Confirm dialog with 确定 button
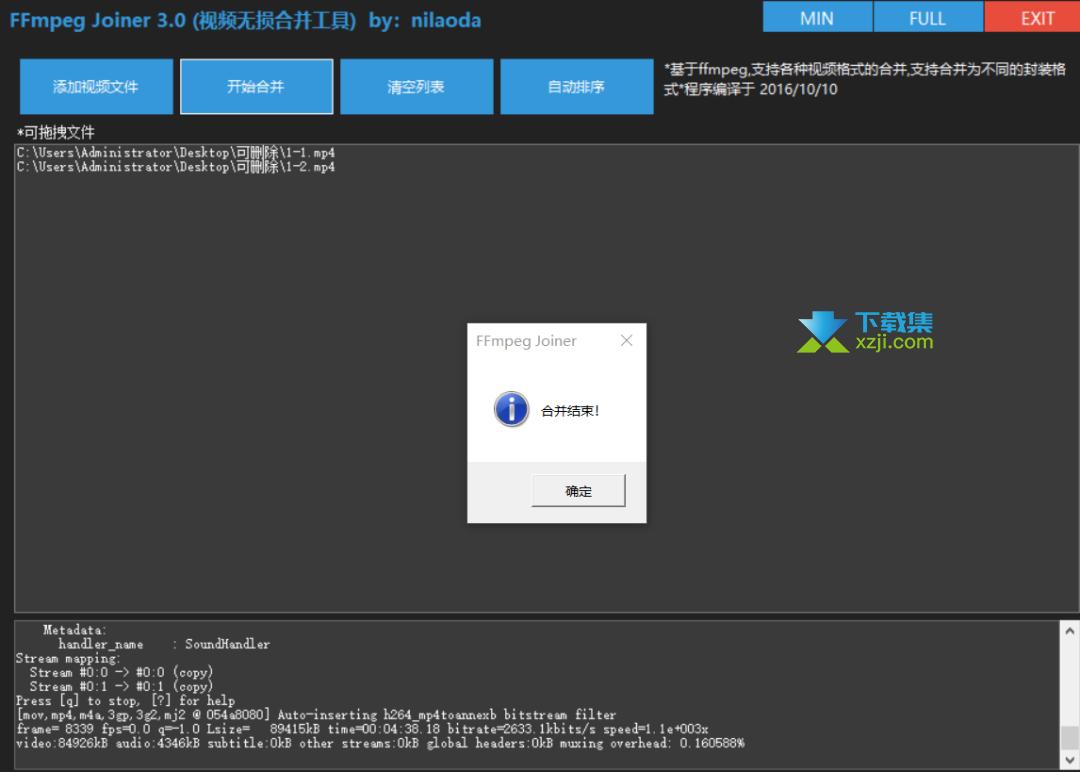This screenshot has height=772, width=1080. point(579,491)
